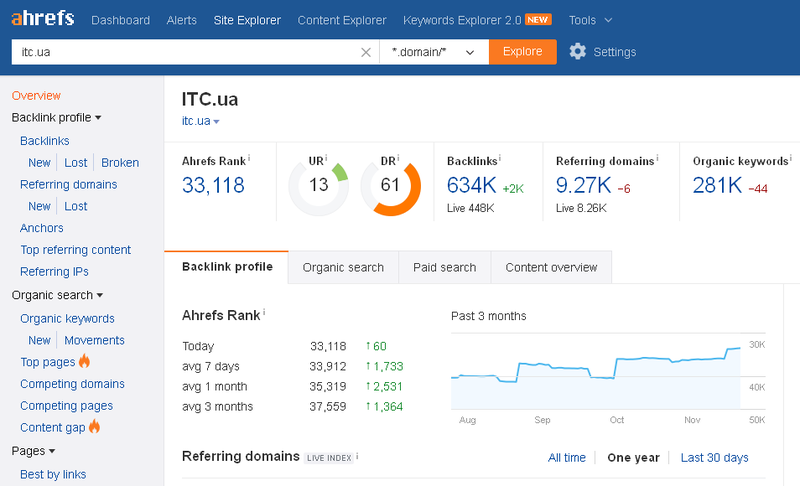Open the Top pages link
800x486 pixels.
[48, 362]
